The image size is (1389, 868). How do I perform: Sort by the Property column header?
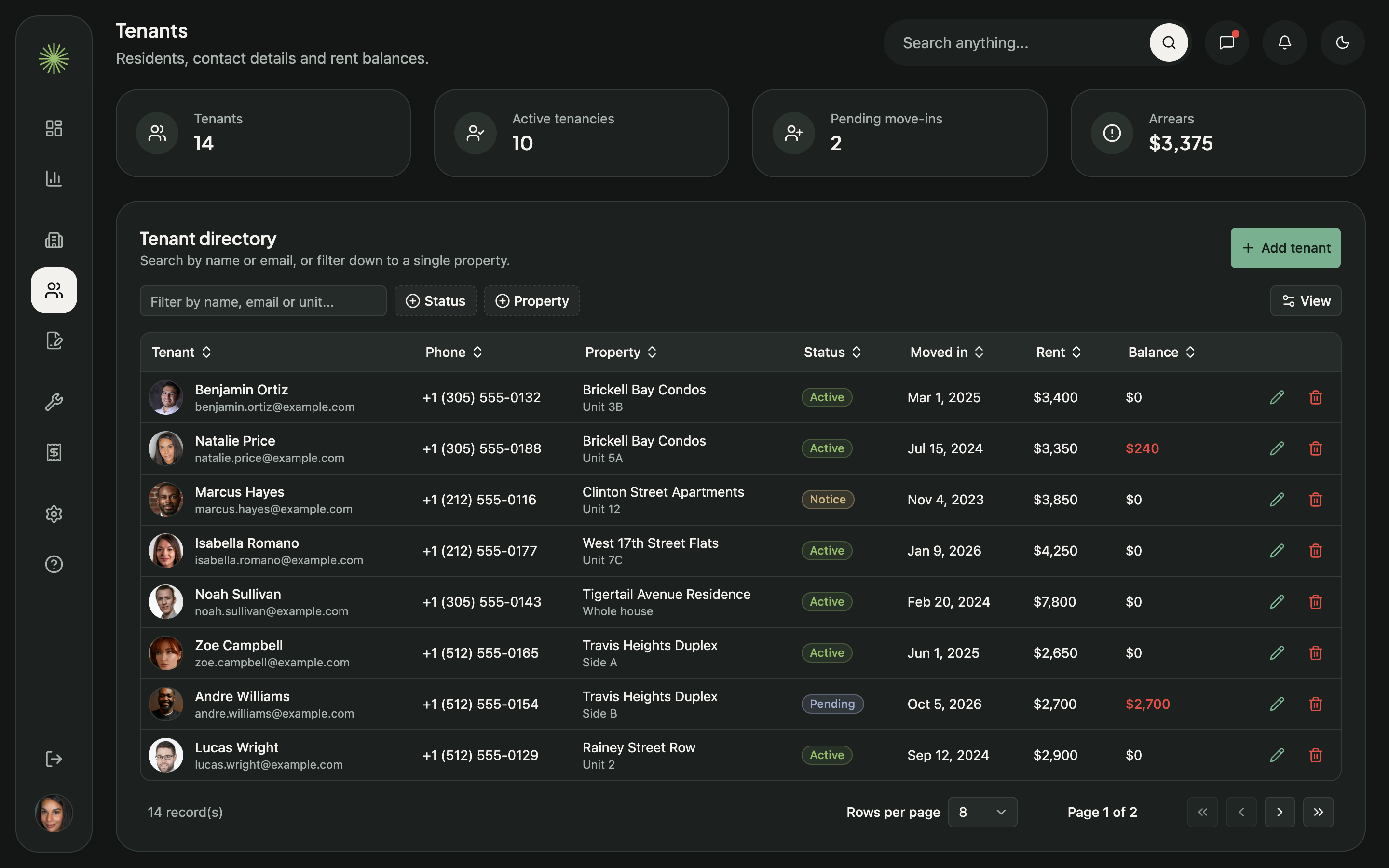point(620,352)
